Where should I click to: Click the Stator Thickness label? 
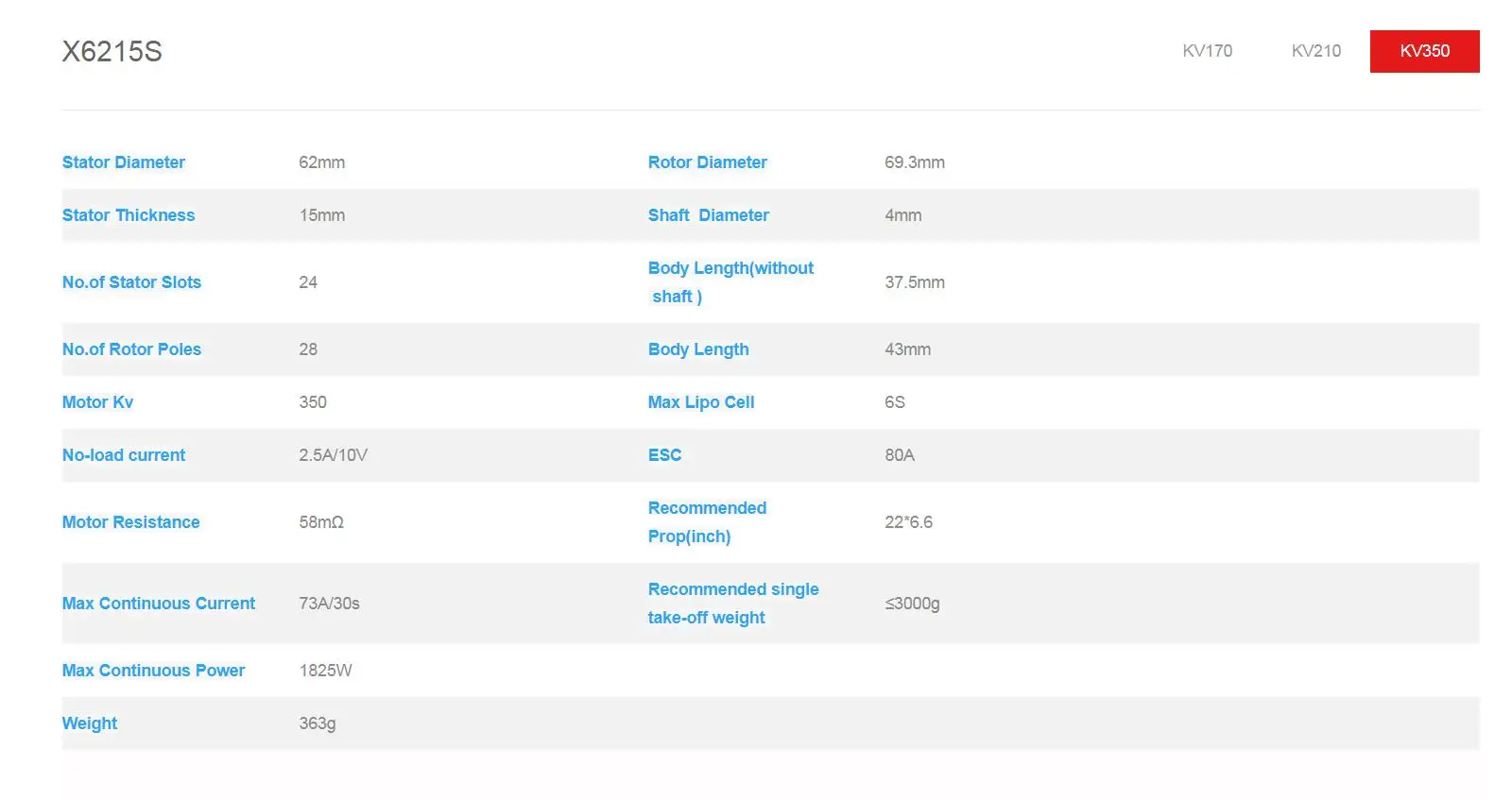coord(129,215)
